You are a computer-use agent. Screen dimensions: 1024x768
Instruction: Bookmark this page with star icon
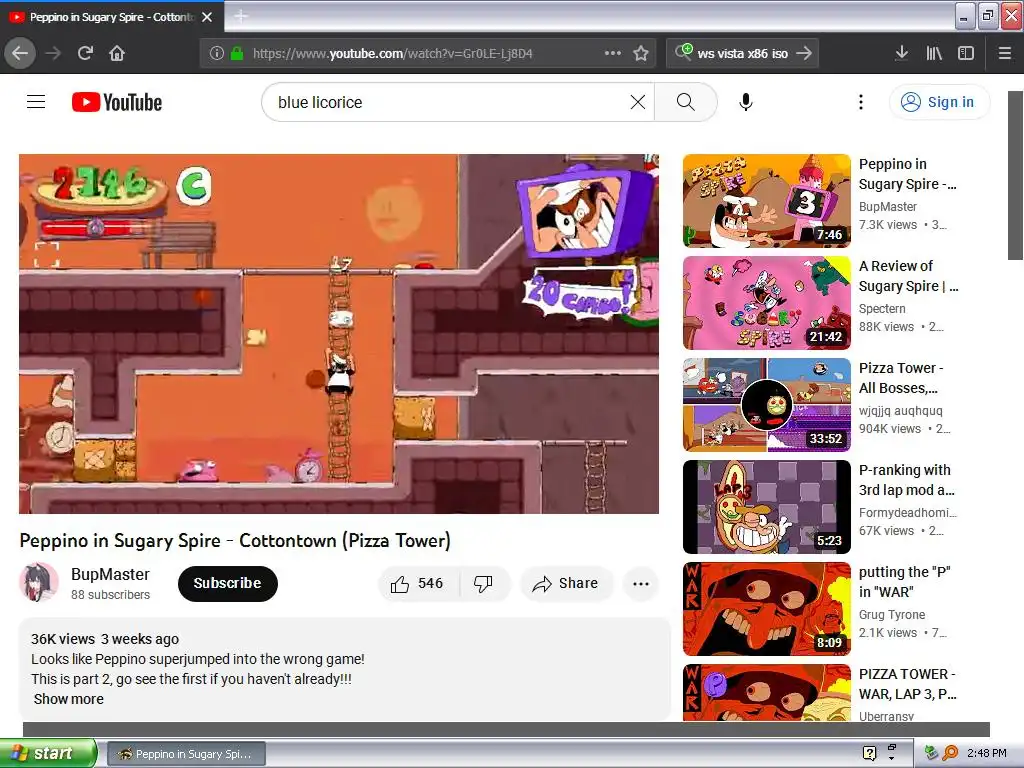641,53
